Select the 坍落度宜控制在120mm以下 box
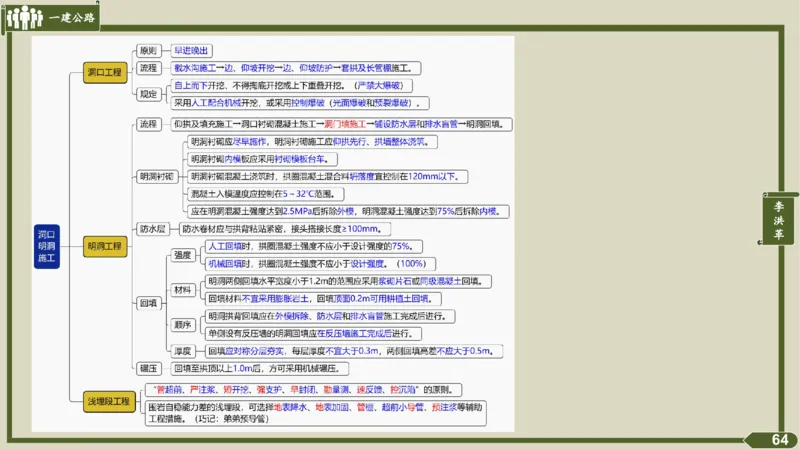800x450 pixels. (328, 177)
